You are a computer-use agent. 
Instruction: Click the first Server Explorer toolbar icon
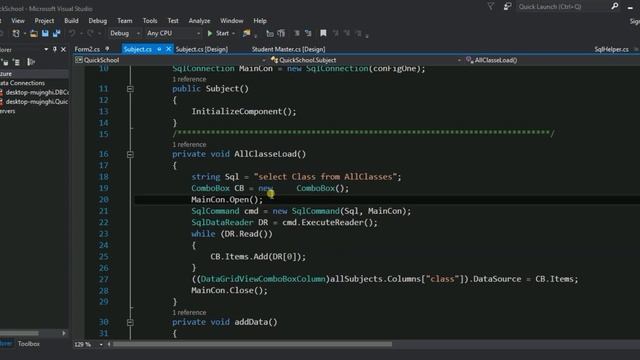(5, 62)
